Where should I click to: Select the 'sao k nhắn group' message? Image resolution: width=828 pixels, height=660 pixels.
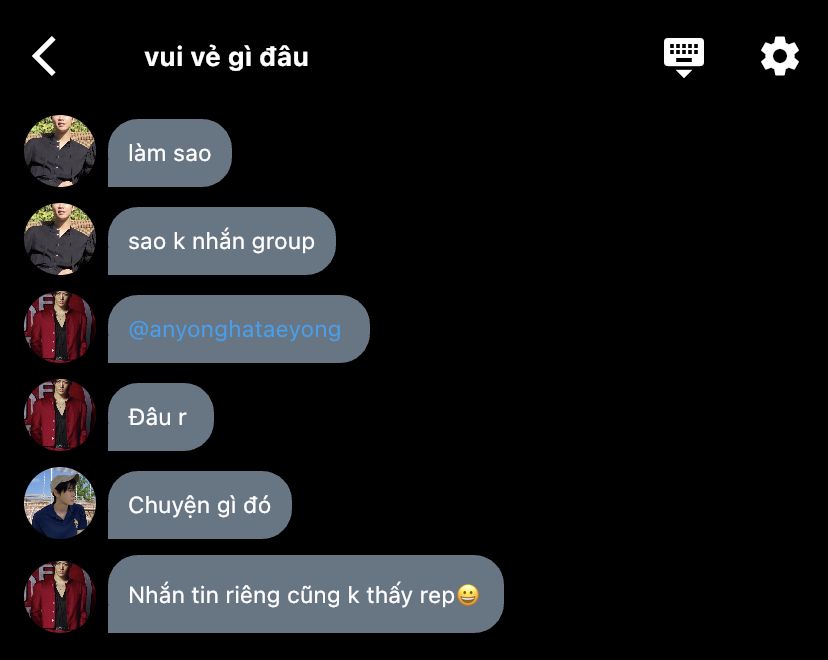pos(221,241)
